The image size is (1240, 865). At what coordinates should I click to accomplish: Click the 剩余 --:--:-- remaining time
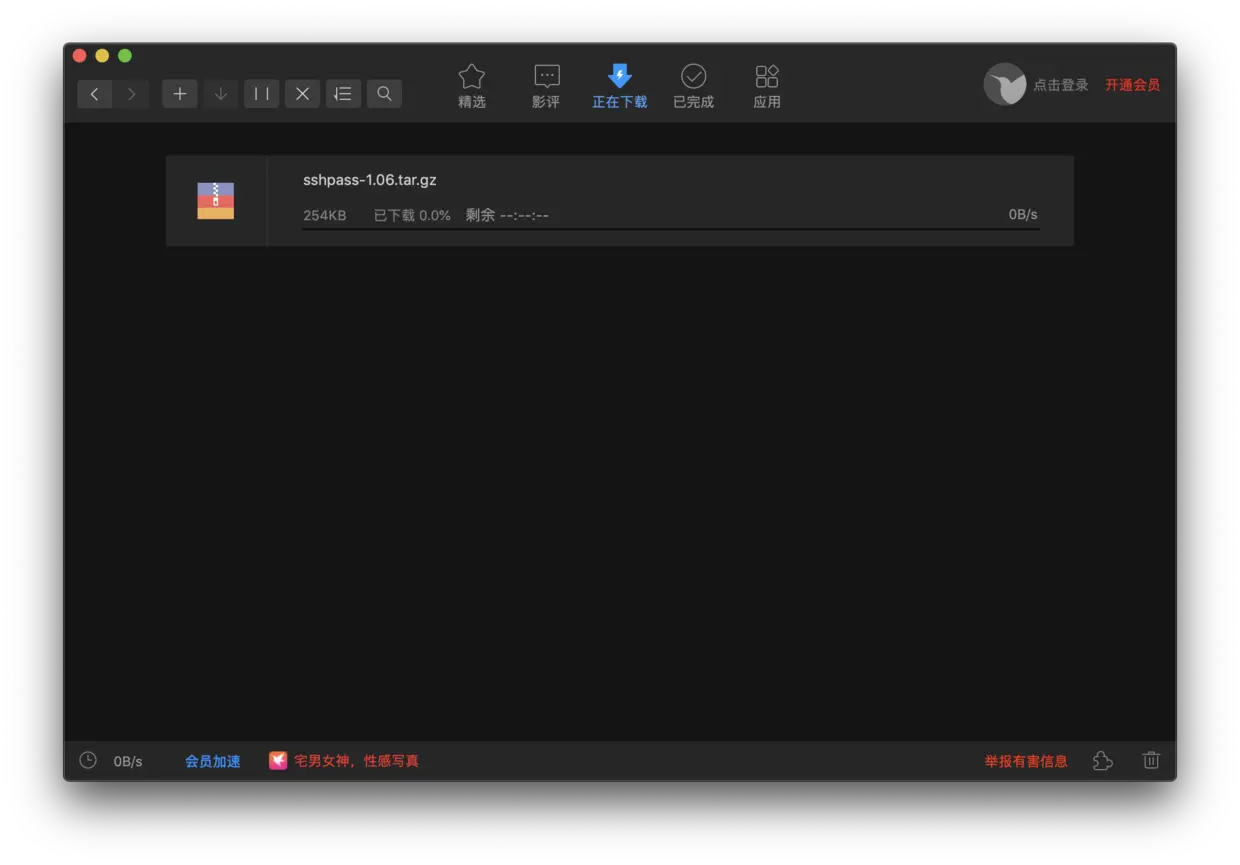pyautogui.click(x=507, y=215)
